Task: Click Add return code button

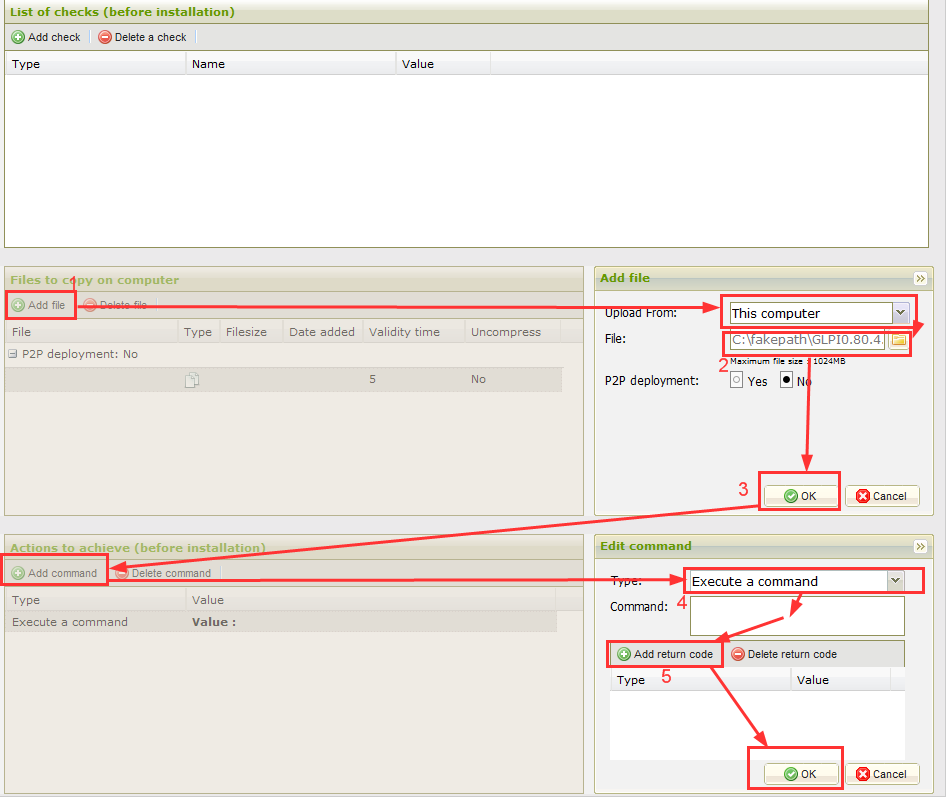Action: pyautogui.click(x=665, y=654)
